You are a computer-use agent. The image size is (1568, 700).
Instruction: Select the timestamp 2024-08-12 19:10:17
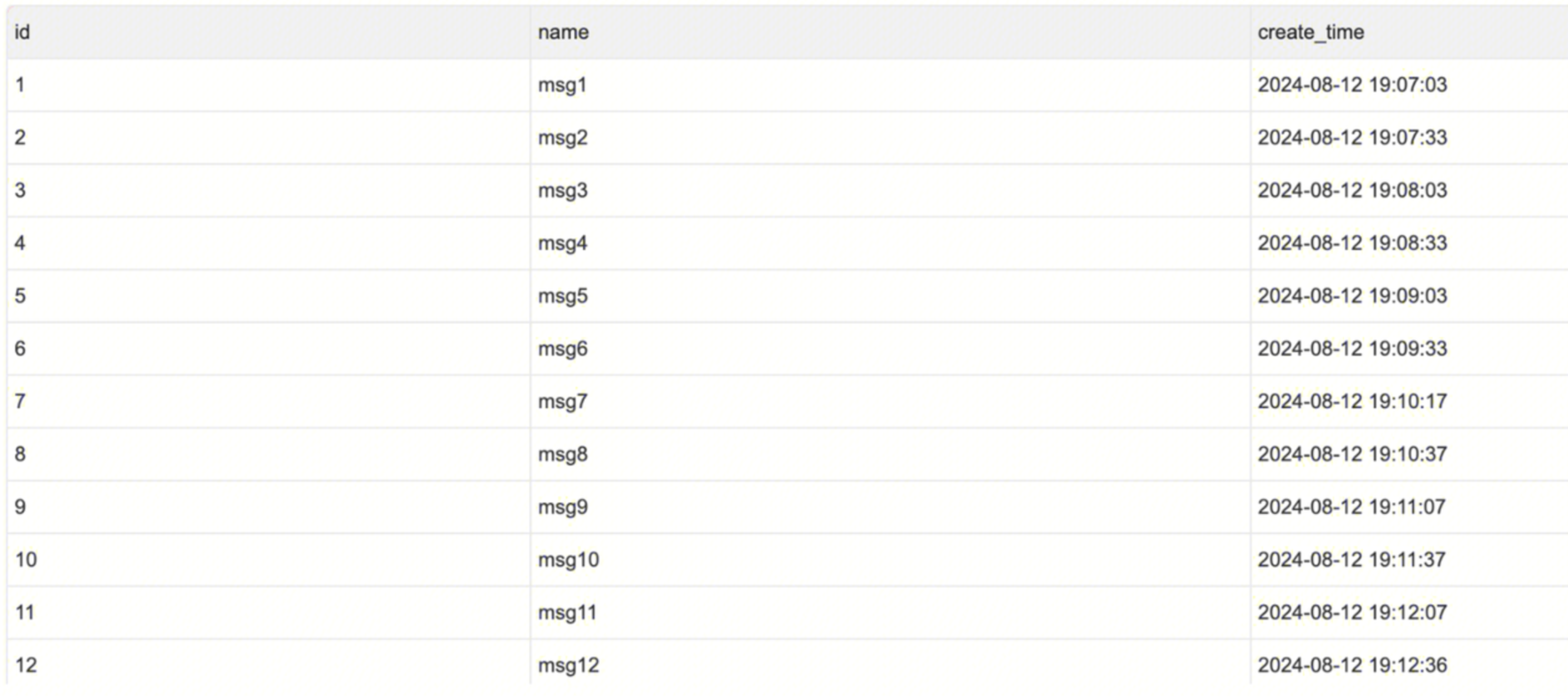(x=1352, y=401)
